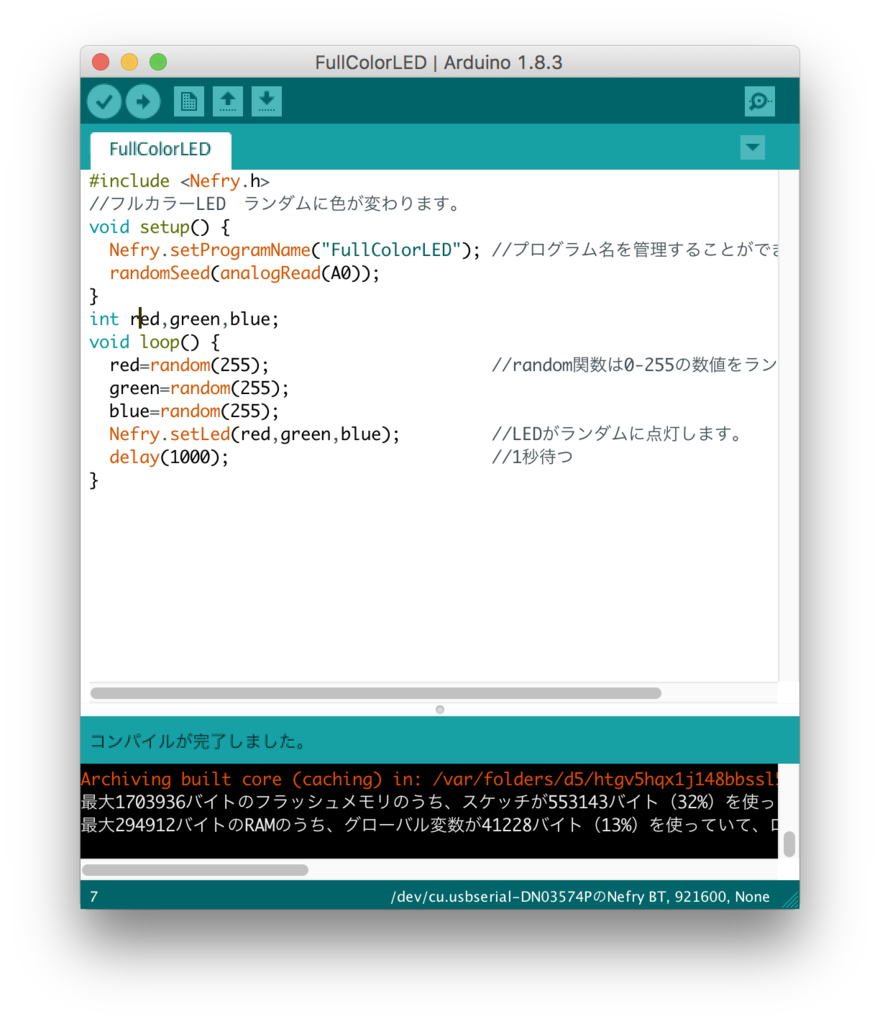This screenshot has height=1024, width=880.
Task: Save the sketch with the down-arrow icon
Action: pos(266,101)
